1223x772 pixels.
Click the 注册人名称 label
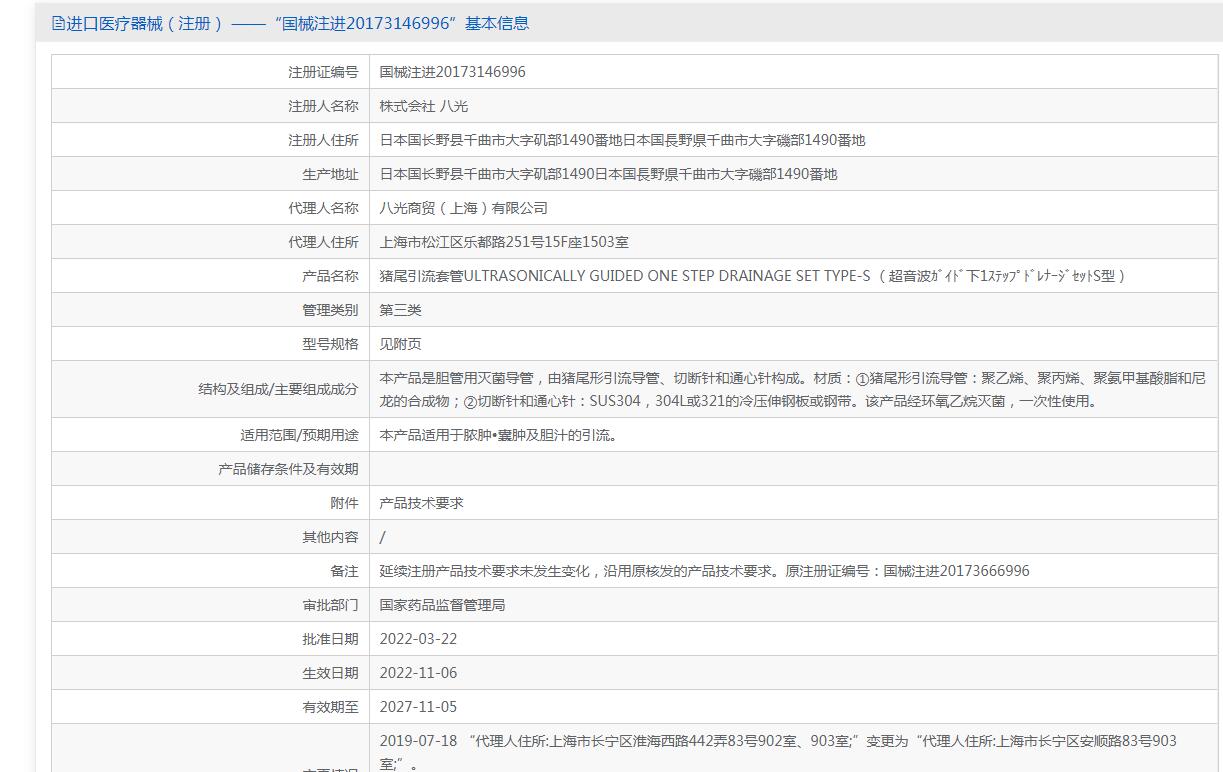(323, 106)
